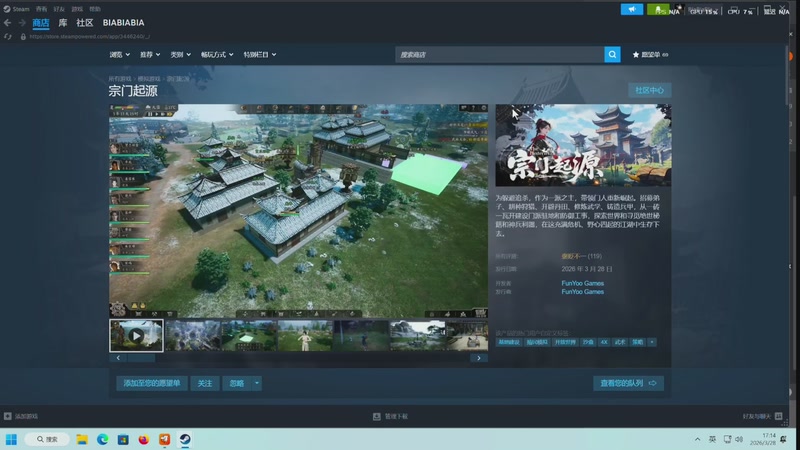Click the 沙盒 tag
Image resolution: width=800 pixels, height=450 pixels.
pyautogui.click(x=588, y=342)
